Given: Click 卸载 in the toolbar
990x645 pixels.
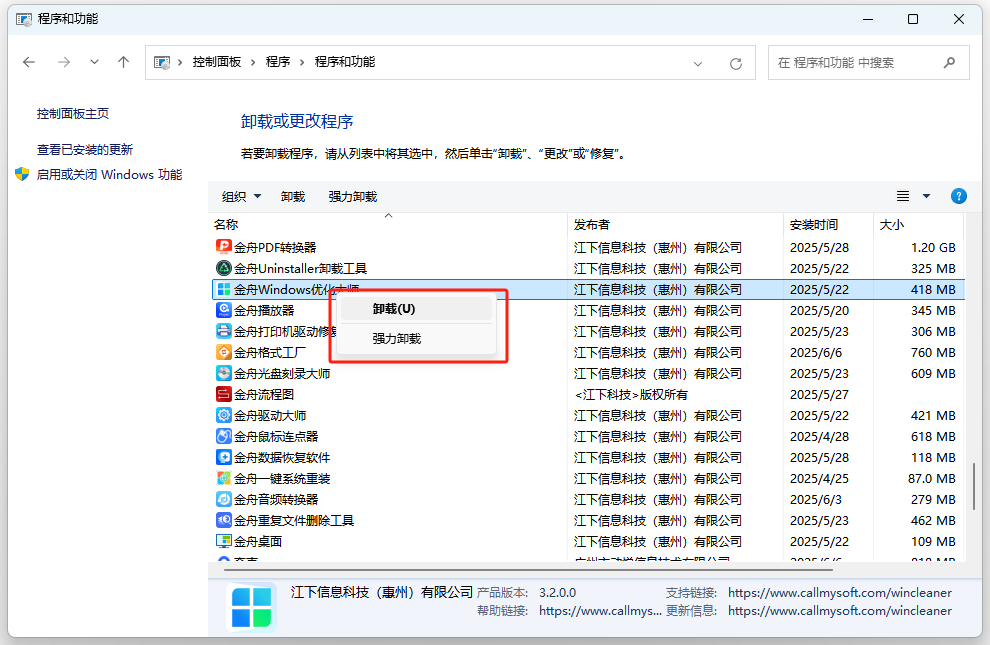Looking at the screenshot, I should click(x=293, y=196).
